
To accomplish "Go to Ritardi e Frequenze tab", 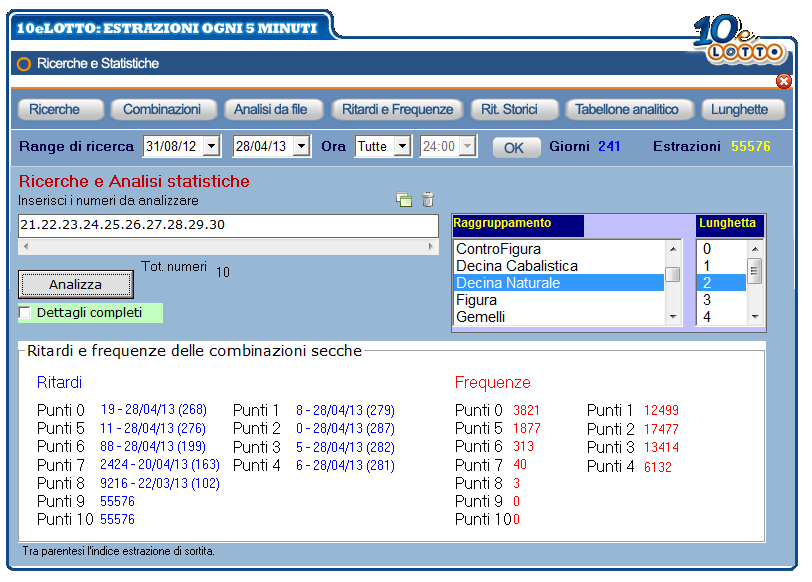I will [x=397, y=110].
